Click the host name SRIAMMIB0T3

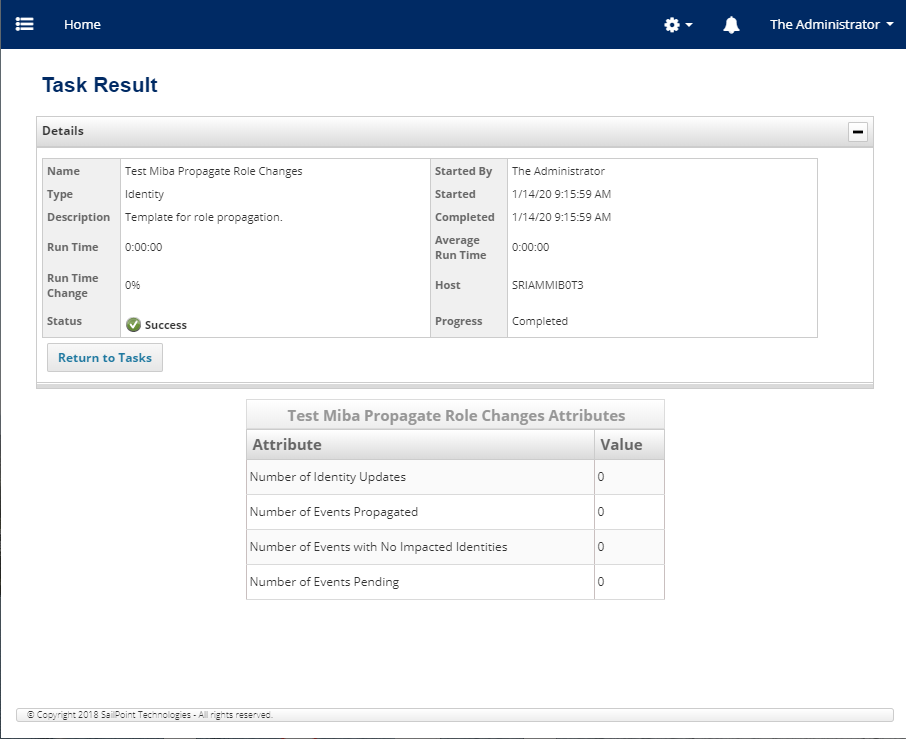point(547,285)
